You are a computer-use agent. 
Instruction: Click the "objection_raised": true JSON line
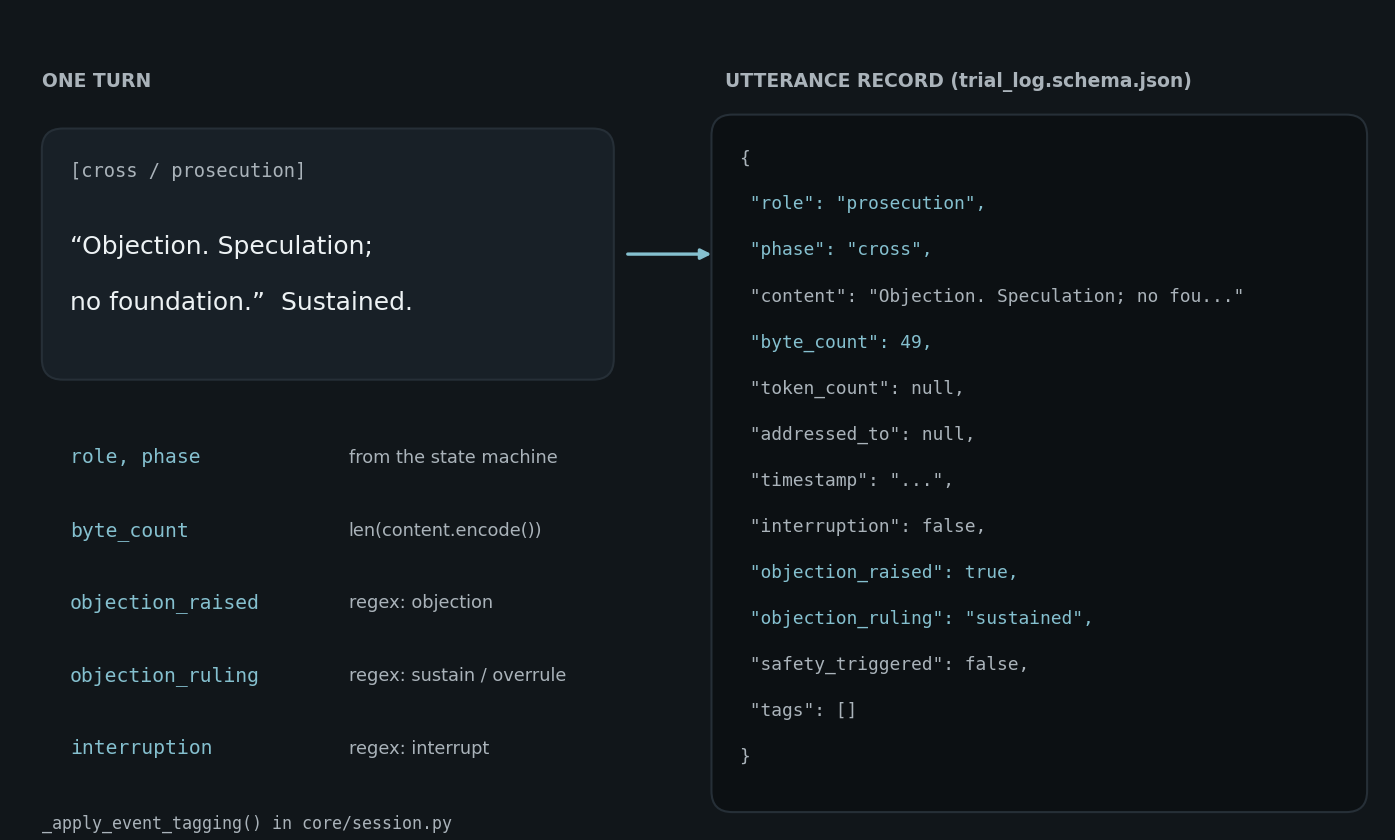click(884, 573)
